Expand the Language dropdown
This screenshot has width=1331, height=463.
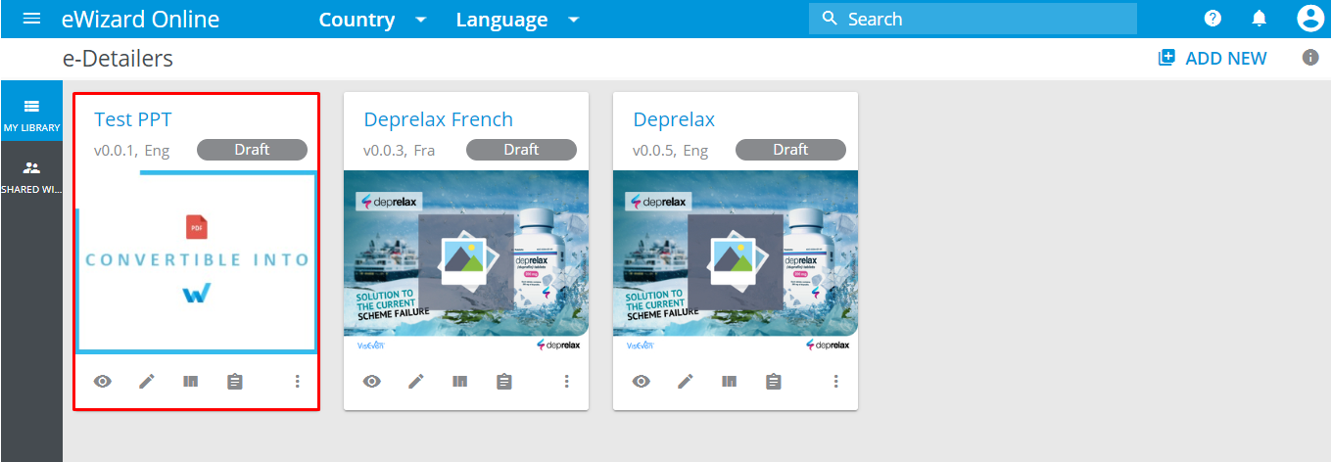click(516, 20)
